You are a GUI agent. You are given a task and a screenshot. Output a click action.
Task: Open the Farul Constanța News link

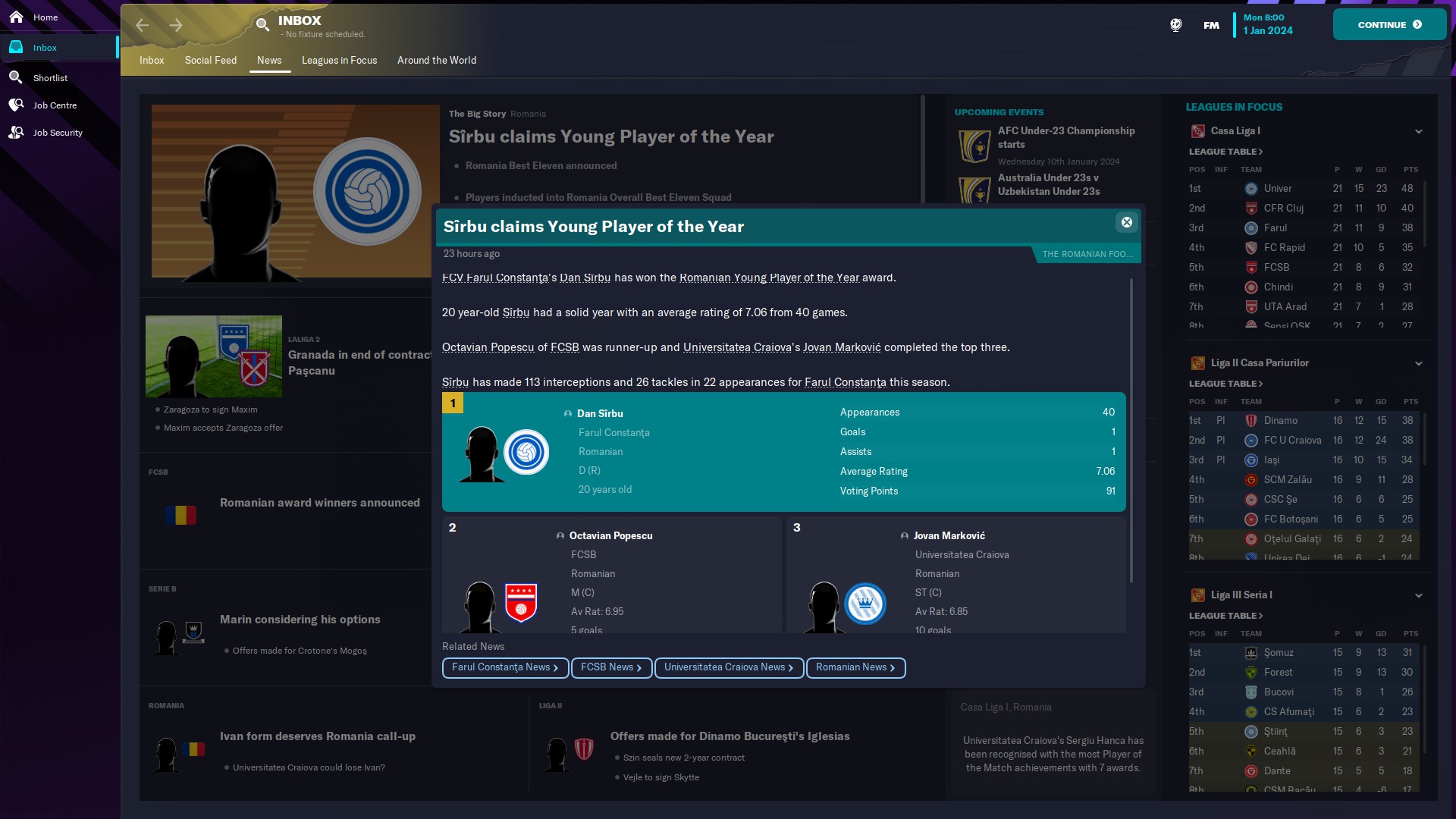click(x=504, y=667)
